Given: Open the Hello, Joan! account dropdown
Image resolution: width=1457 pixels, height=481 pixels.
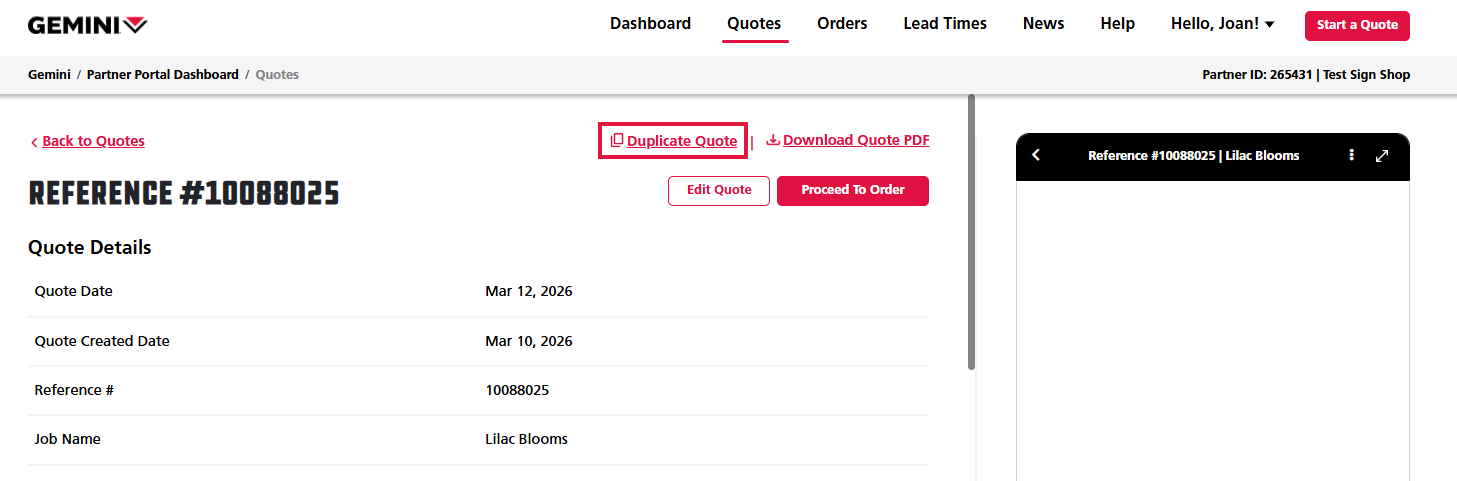Looking at the screenshot, I should click(1222, 24).
